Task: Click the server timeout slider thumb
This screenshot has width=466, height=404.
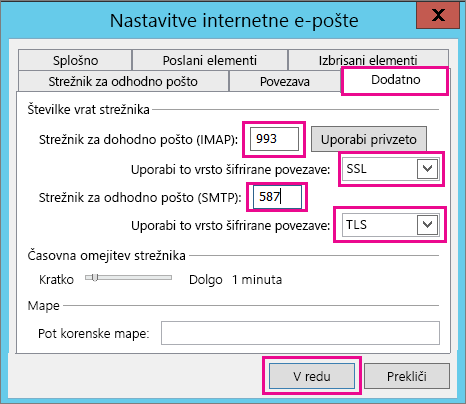Action: pos(95,277)
